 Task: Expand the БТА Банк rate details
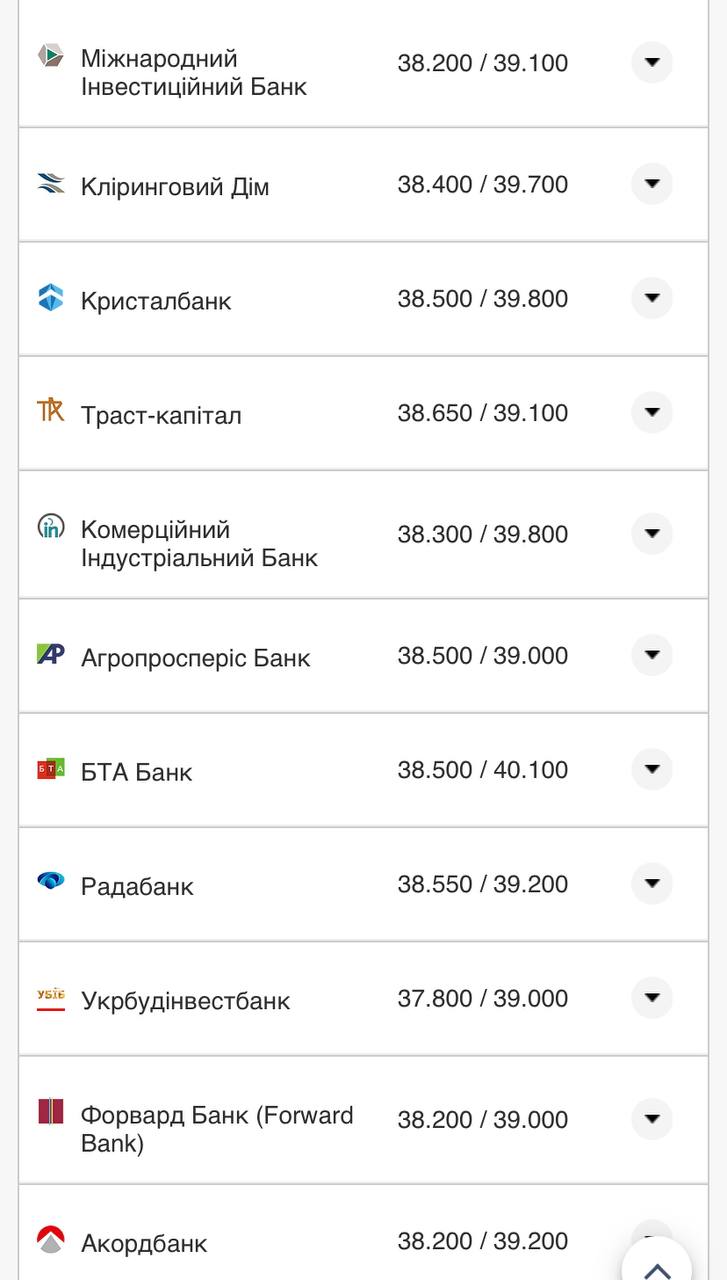point(652,769)
